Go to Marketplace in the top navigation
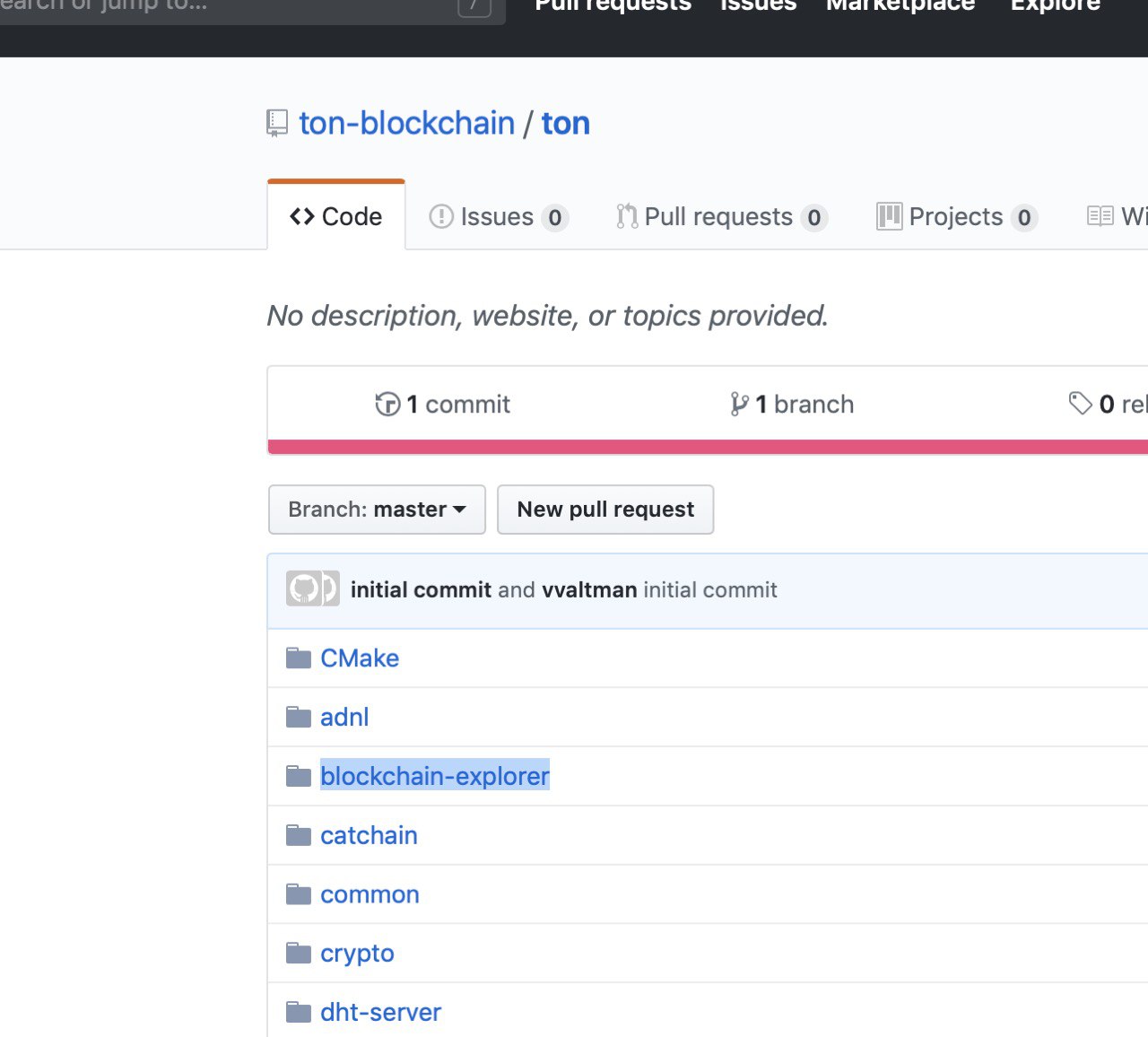This screenshot has width=1148, height=1037. coord(900,6)
